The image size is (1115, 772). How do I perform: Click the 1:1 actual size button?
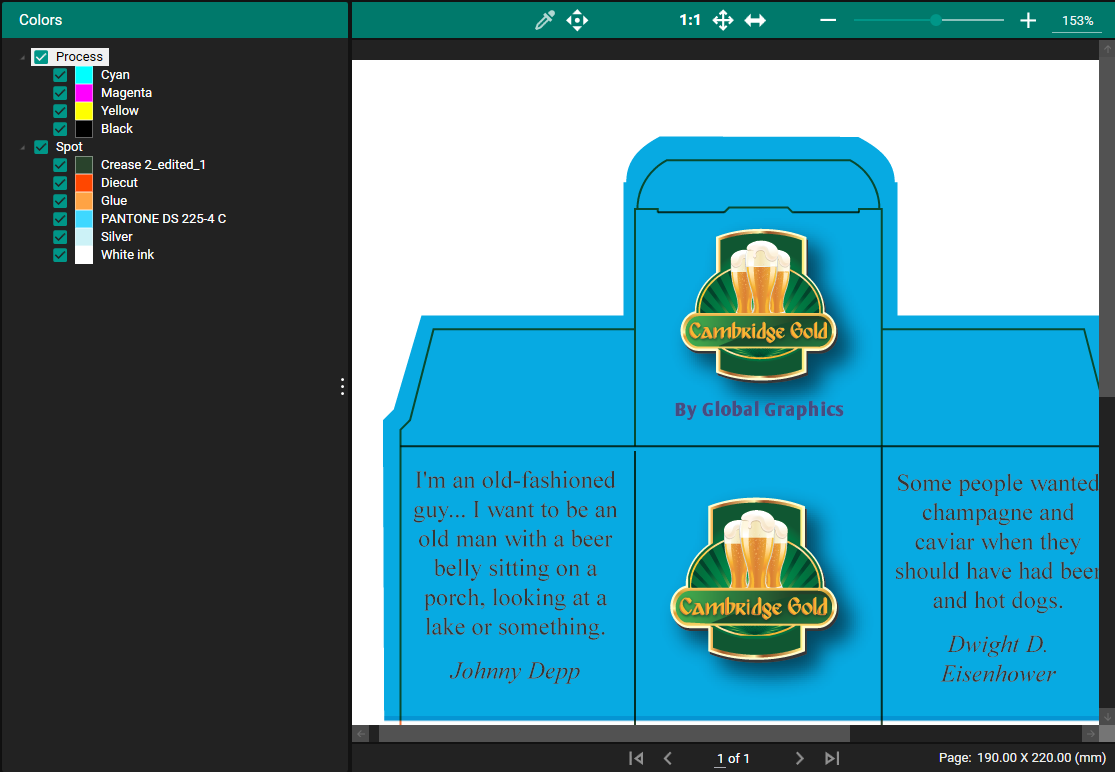click(690, 20)
